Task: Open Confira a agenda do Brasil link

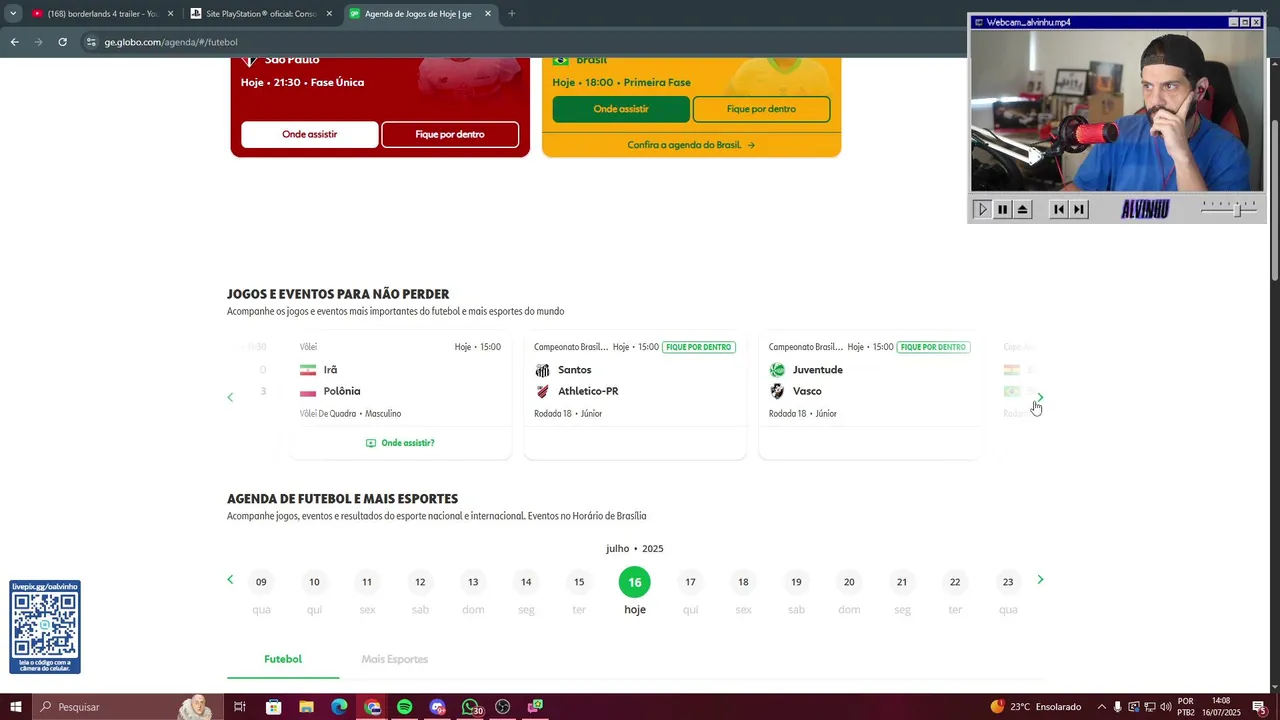Action: [x=691, y=145]
